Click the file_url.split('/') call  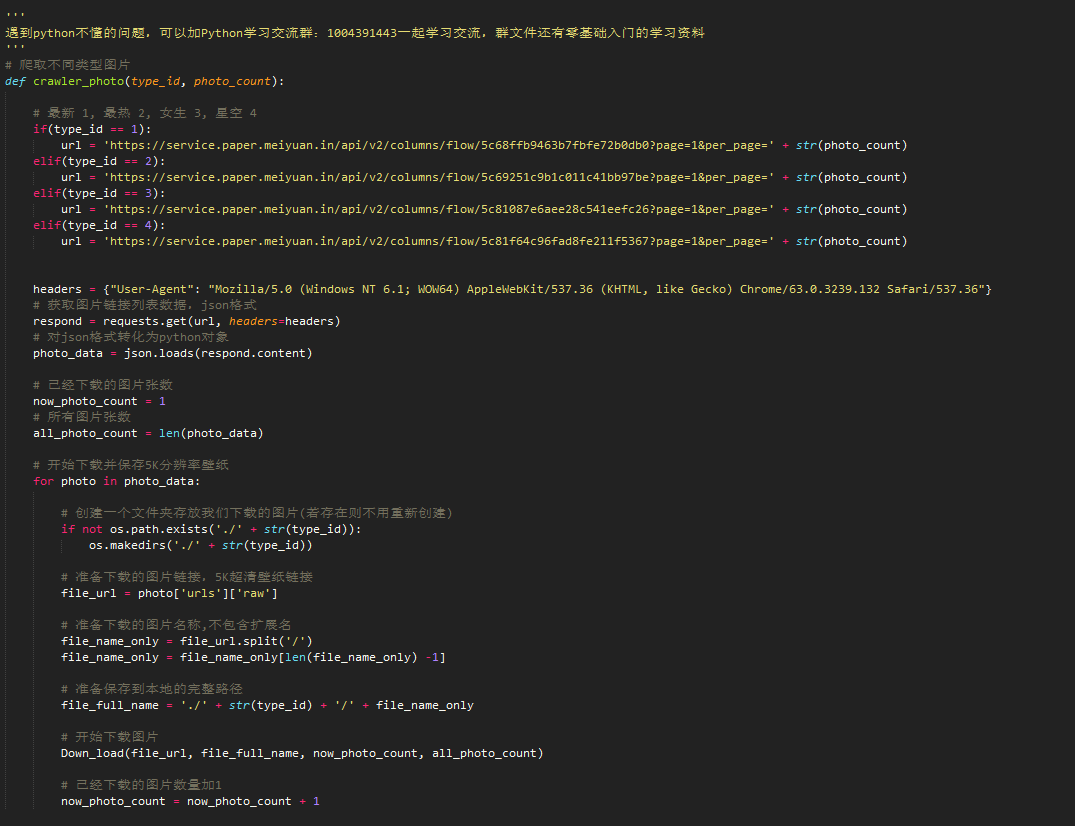(246, 641)
